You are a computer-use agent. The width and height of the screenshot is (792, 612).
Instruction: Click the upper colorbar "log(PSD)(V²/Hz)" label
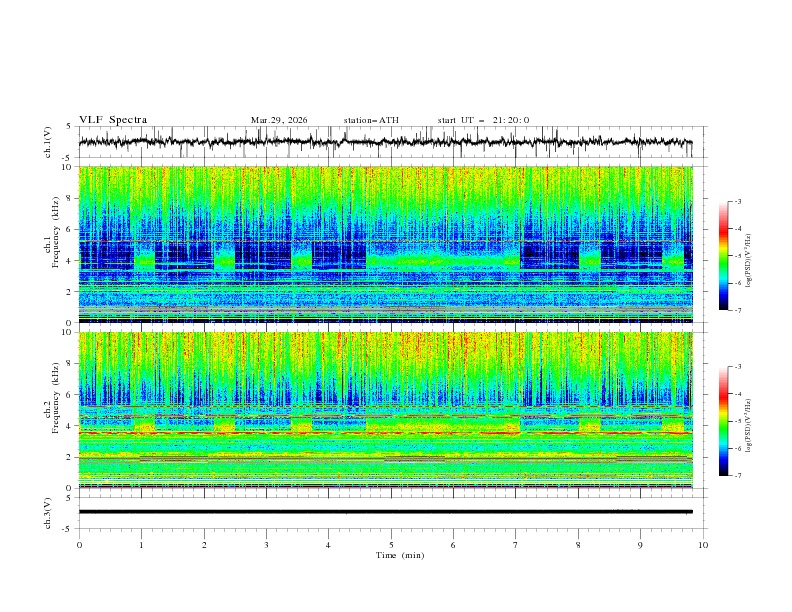[748, 260]
